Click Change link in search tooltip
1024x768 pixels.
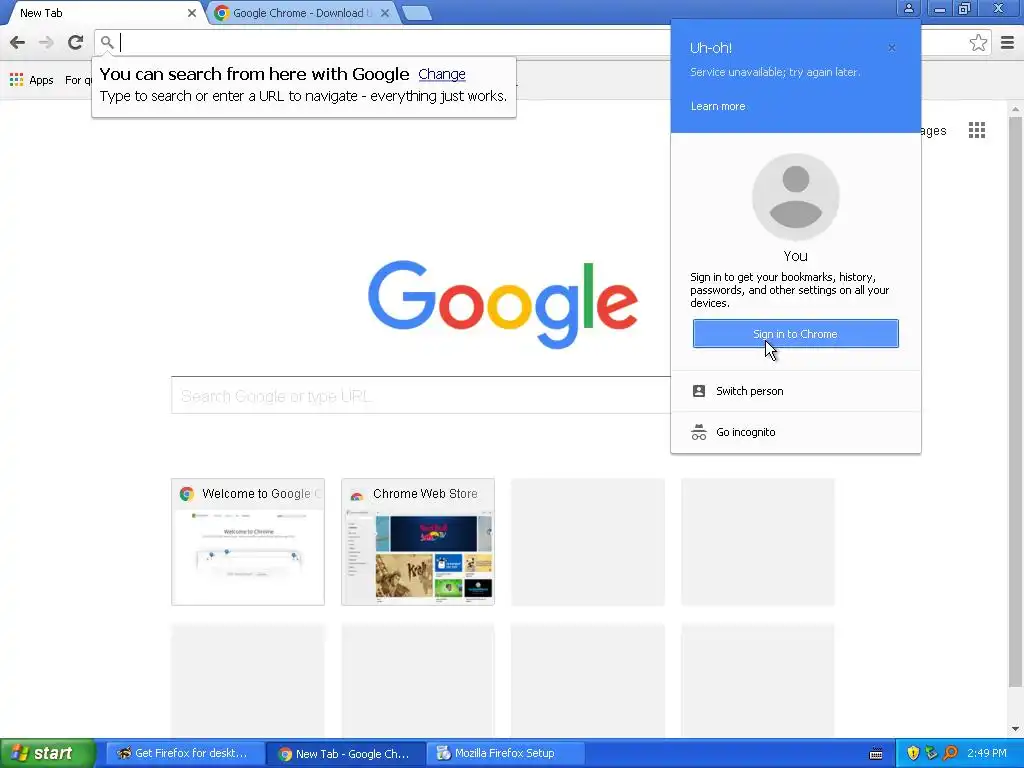(442, 74)
